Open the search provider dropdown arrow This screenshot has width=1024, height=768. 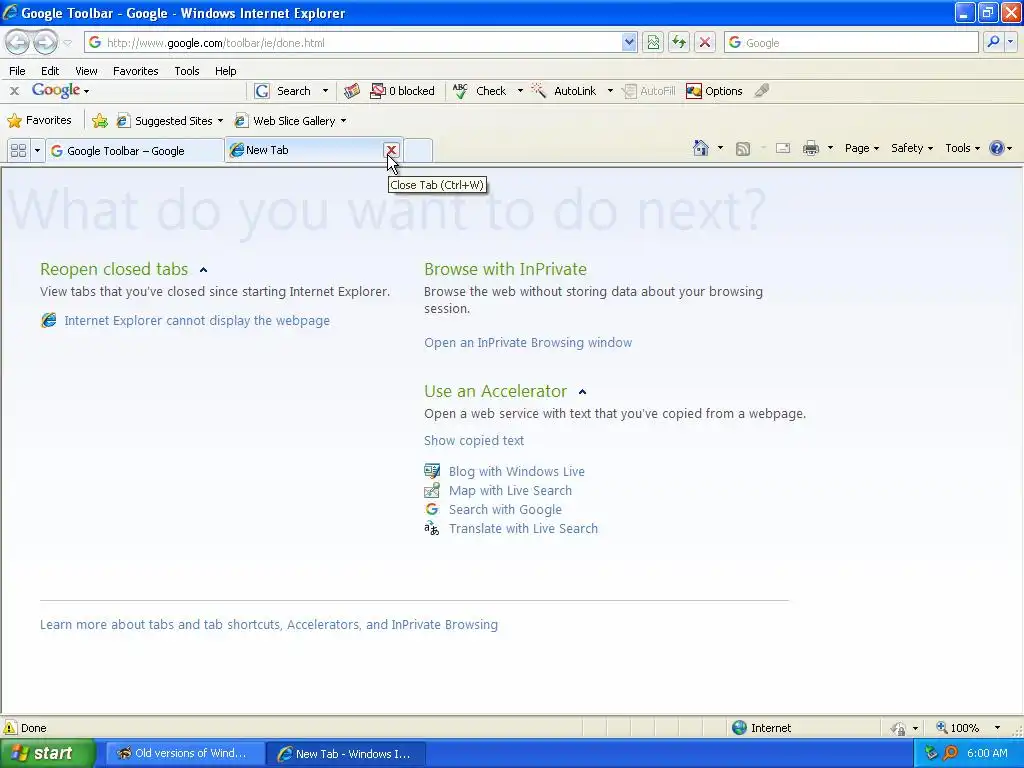[x=1010, y=42]
